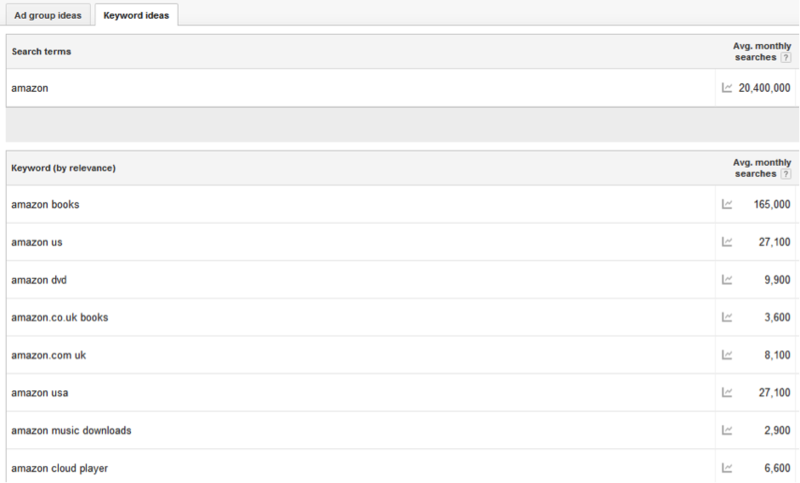Switch to Ad group ideas tab
This screenshot has width=800, height=483.
(48, 15)
